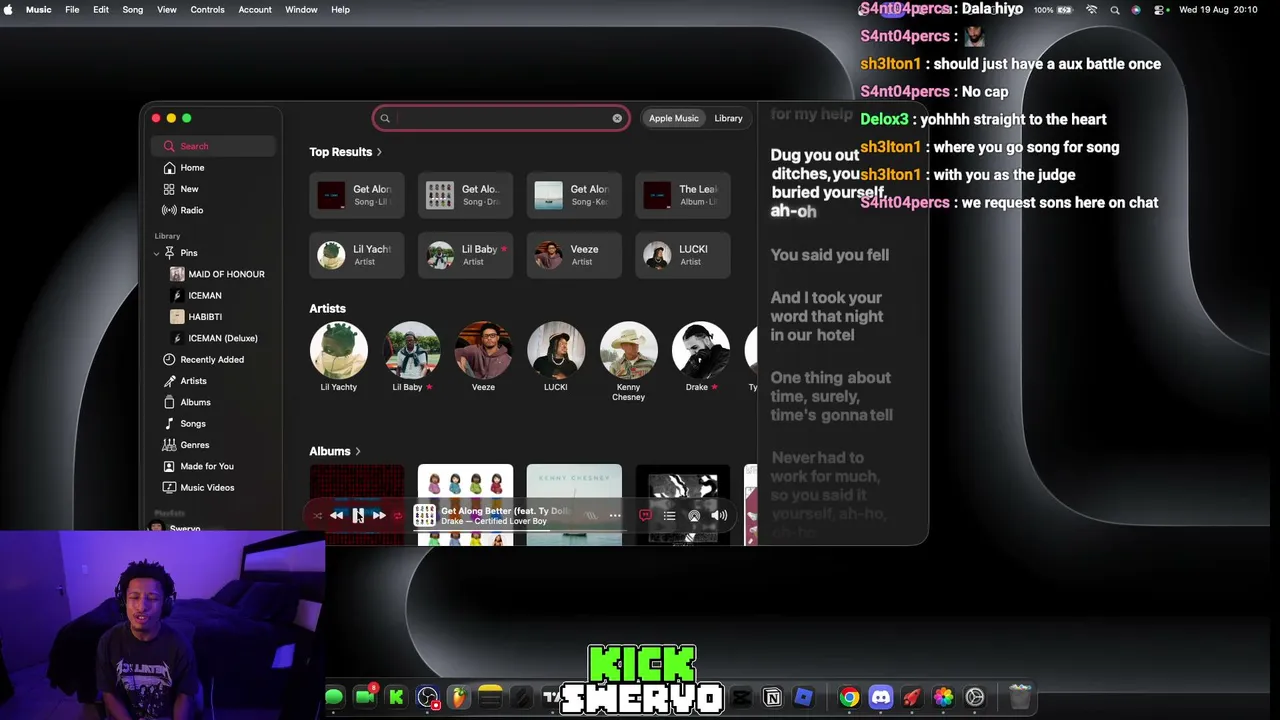Clear the search field with X button

pyautogui.click(x=617, y=118)
